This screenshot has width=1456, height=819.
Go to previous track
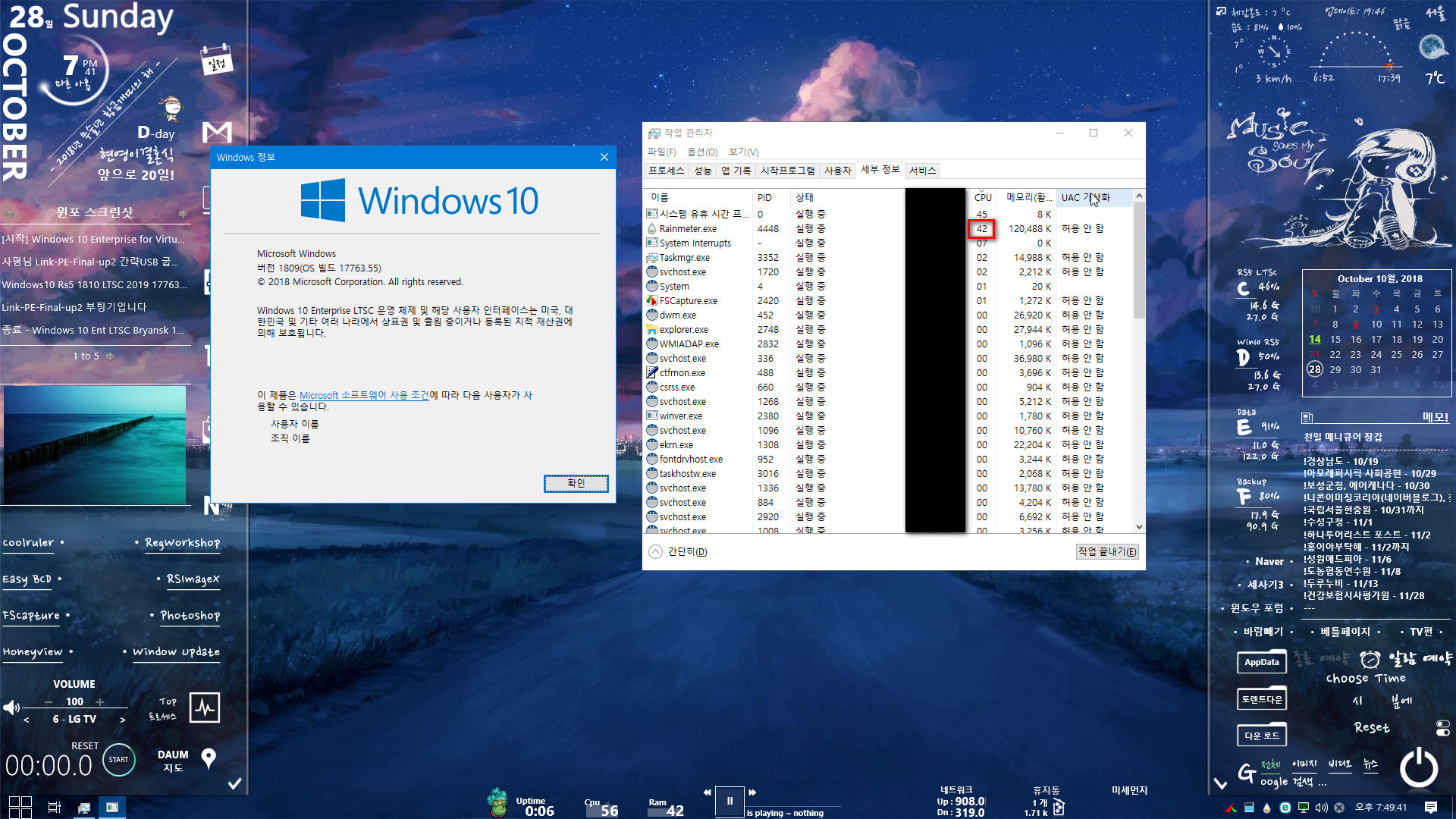point(707,792)
